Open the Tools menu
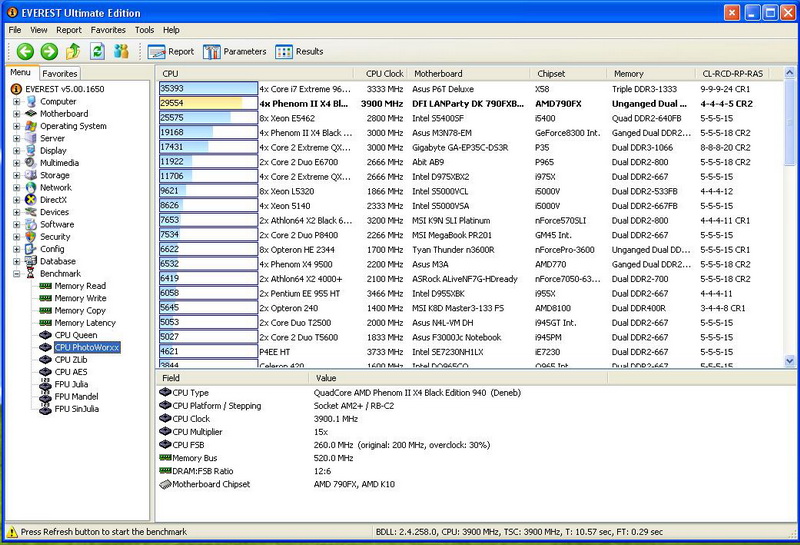This screenshot has width=800, height=545. click(144, 30)
